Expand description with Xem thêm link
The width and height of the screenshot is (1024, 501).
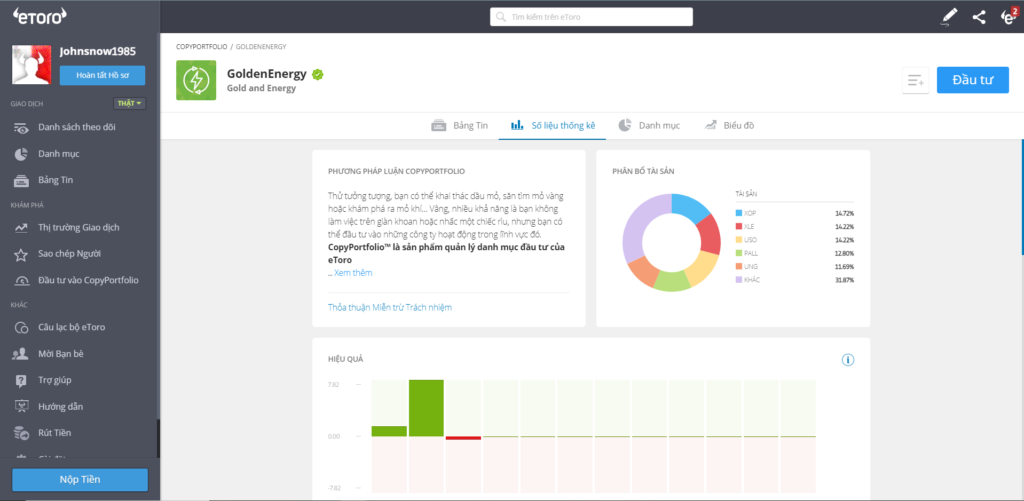353,273
